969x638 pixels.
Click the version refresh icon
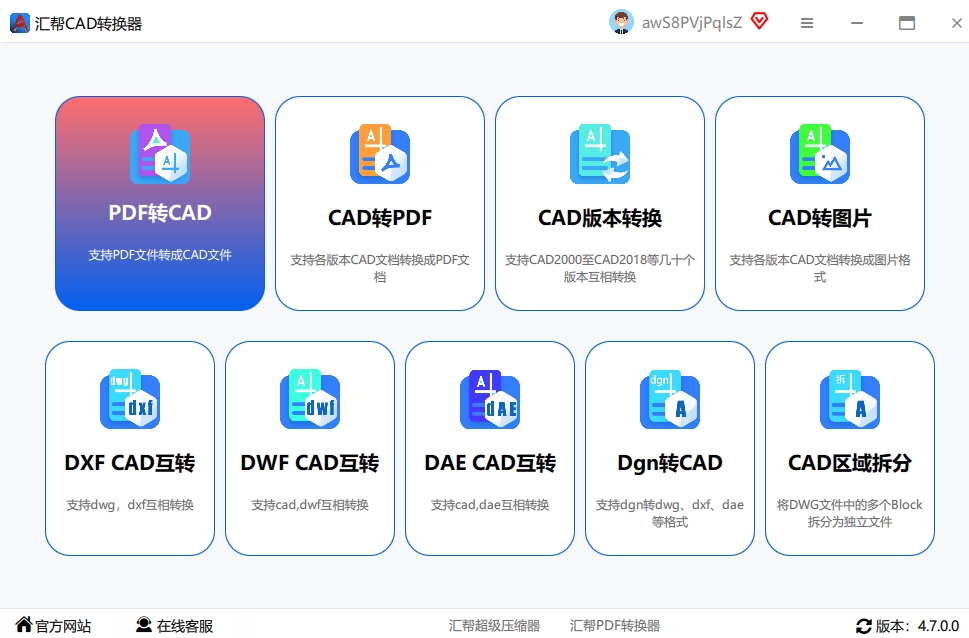[864, 626]
